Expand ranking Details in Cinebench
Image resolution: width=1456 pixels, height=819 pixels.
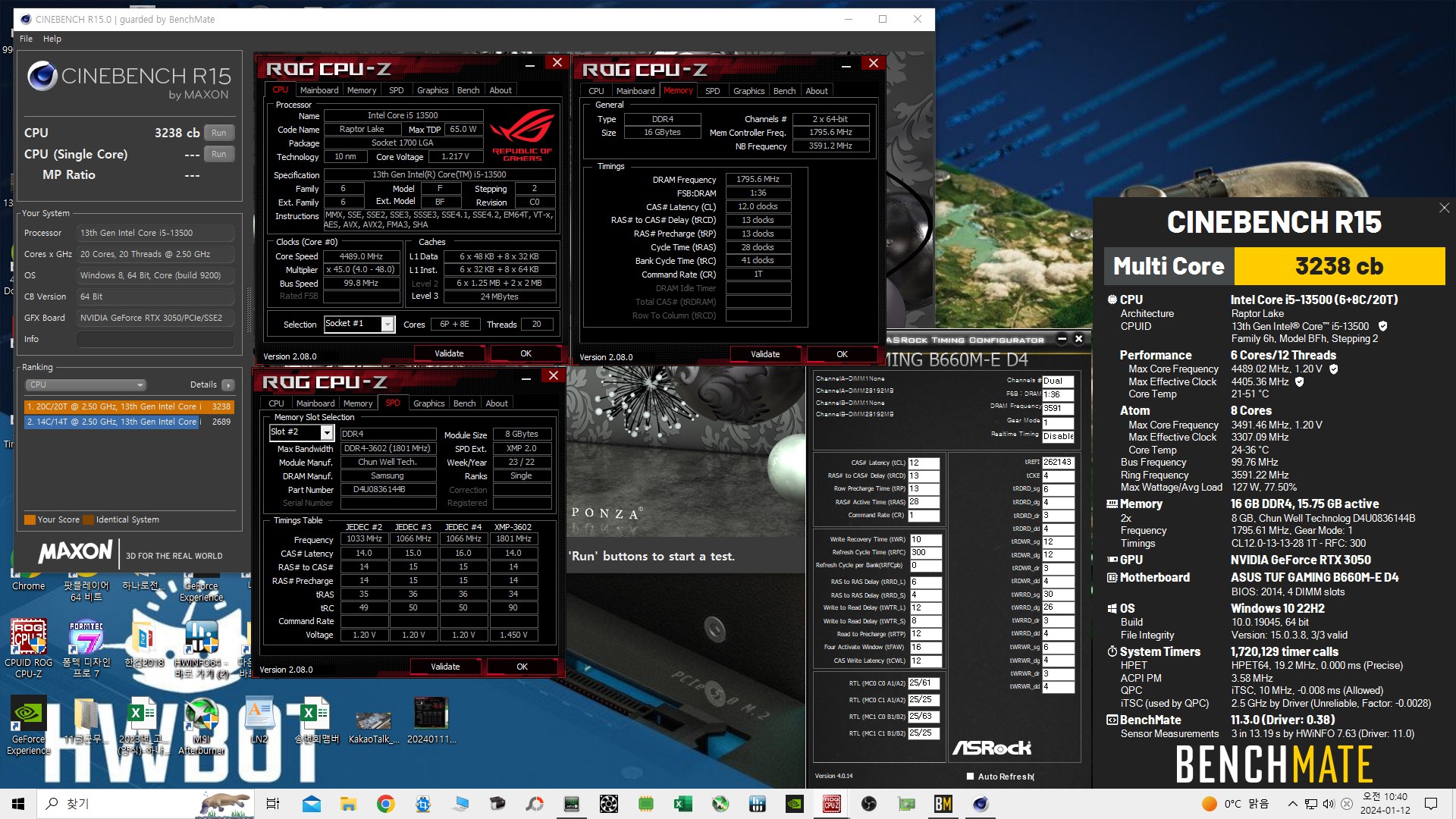[227, 384]
